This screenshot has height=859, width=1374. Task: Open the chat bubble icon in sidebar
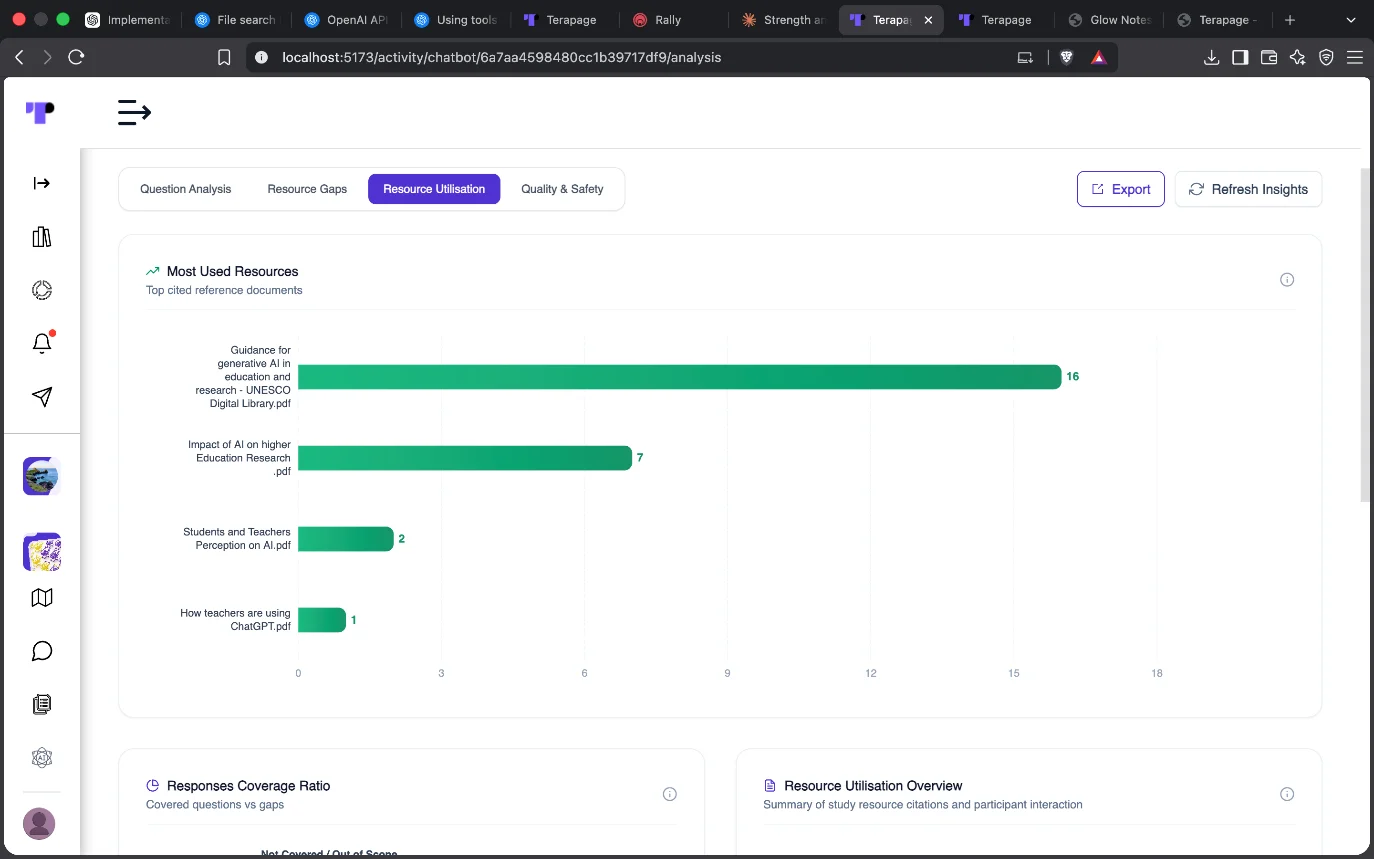pos(41,651)
